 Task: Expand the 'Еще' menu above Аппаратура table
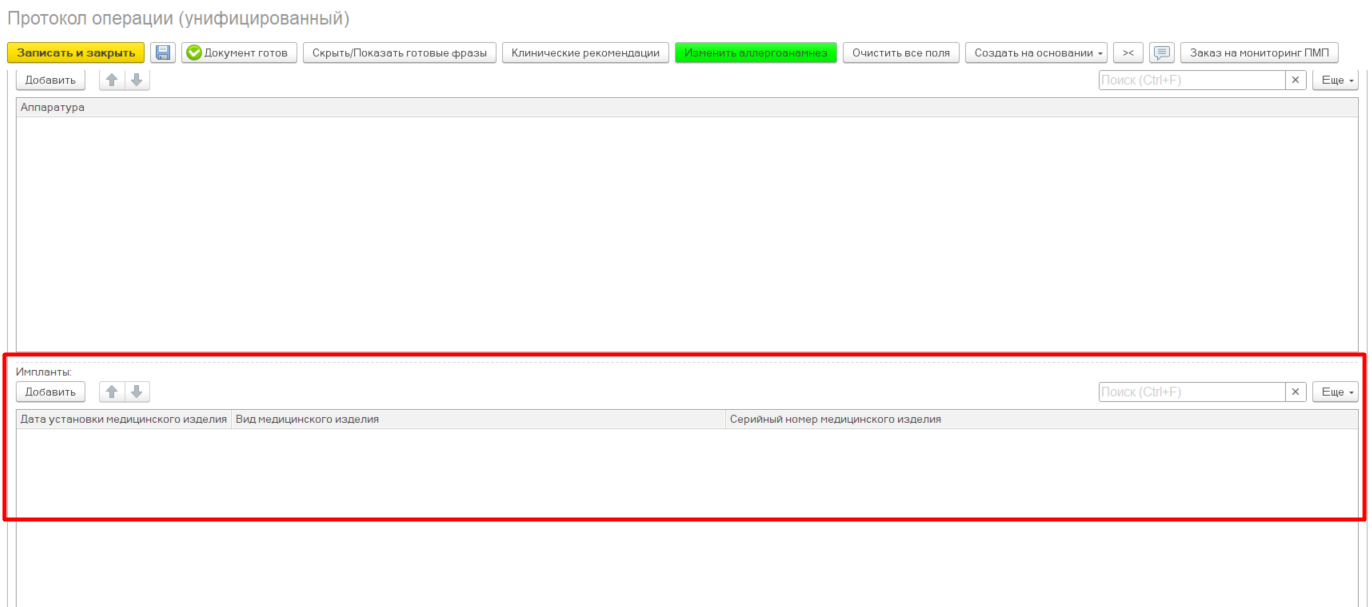1335,80
